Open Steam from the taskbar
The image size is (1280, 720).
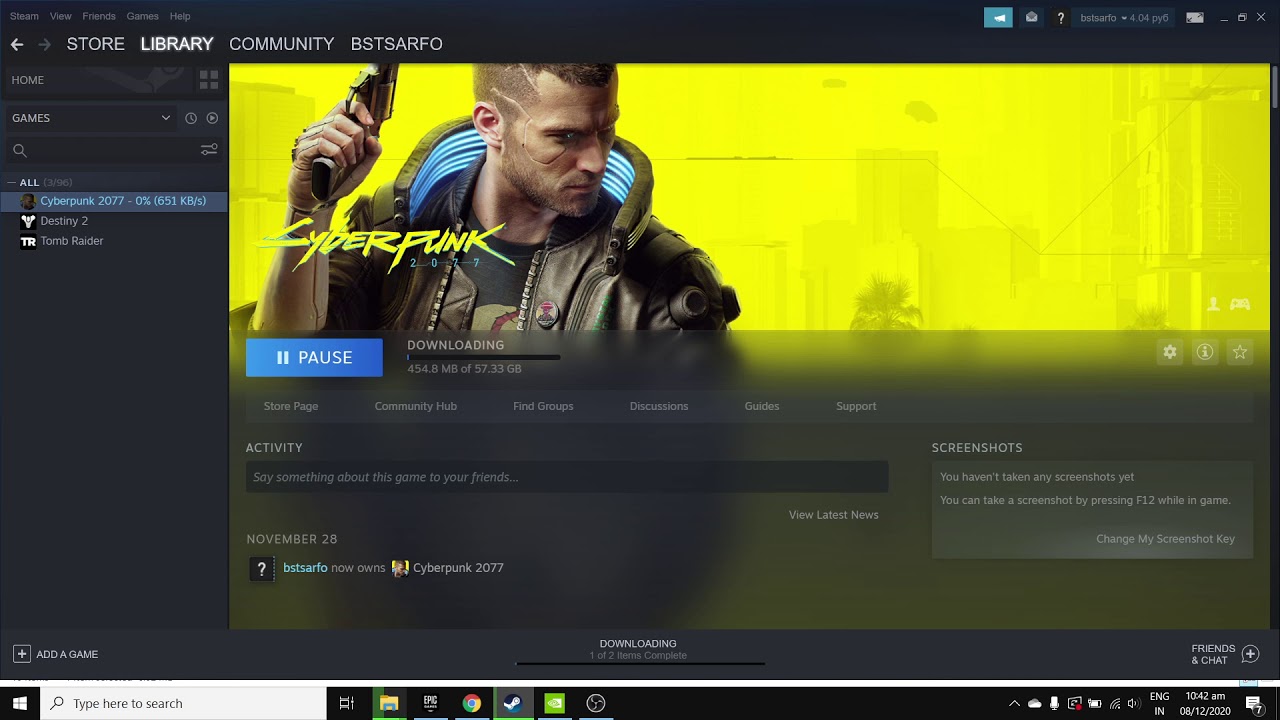512,703
